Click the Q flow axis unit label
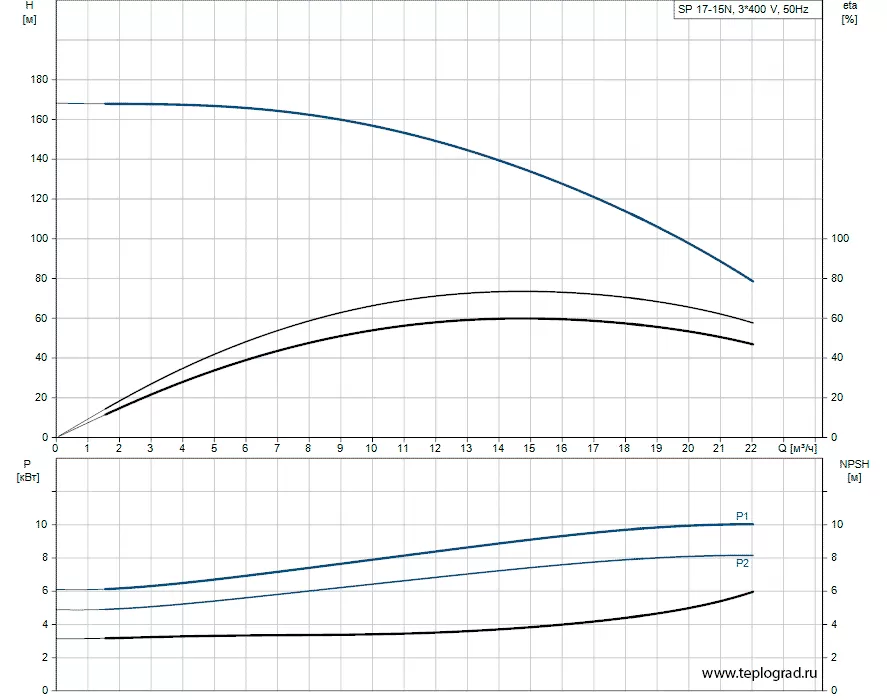The height and width of the screenshot is (700, 887). click(x=805, y=448)
